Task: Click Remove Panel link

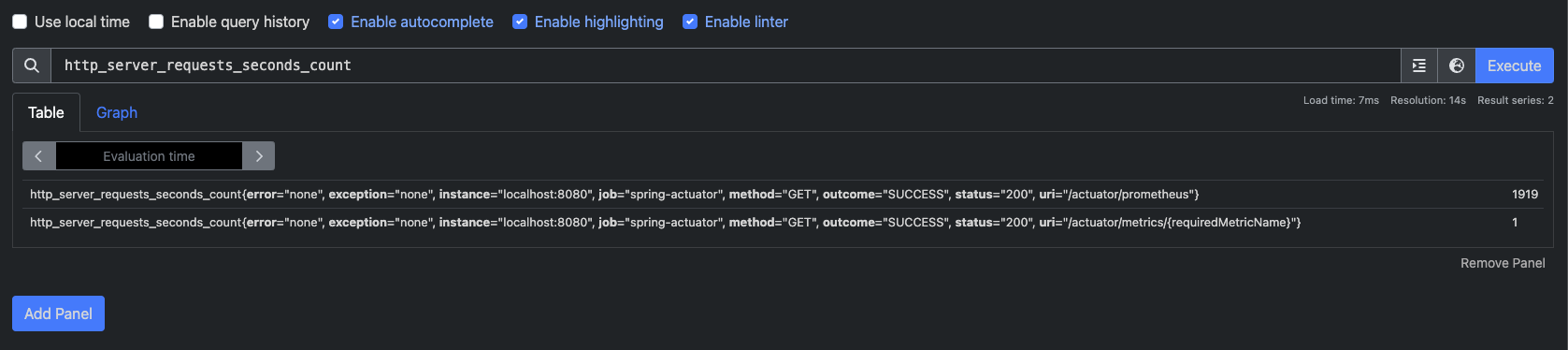Action: (x=1503, y=263)
